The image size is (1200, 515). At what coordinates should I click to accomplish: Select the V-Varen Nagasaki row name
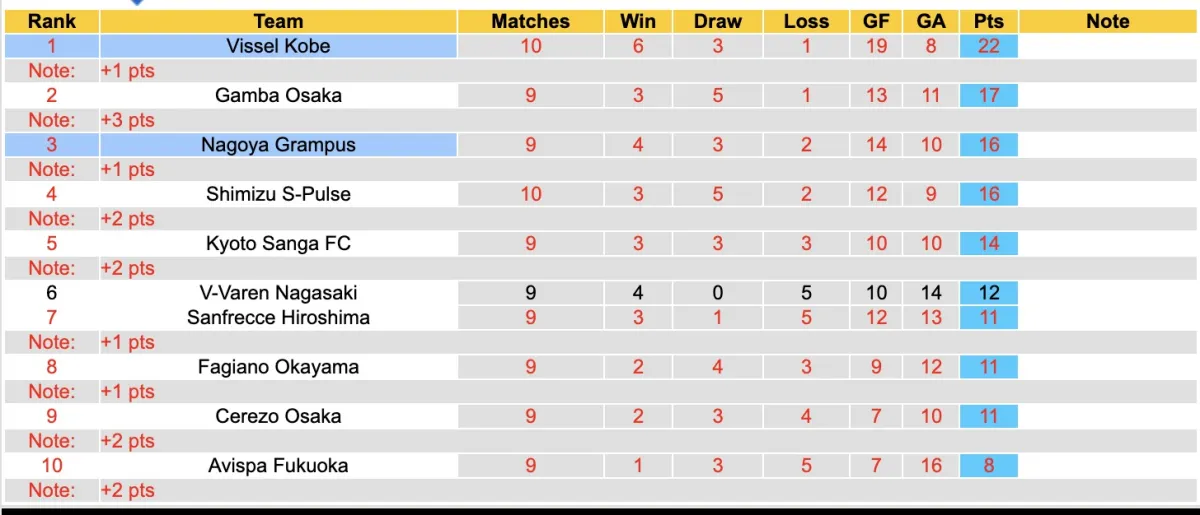coord(278,293)
